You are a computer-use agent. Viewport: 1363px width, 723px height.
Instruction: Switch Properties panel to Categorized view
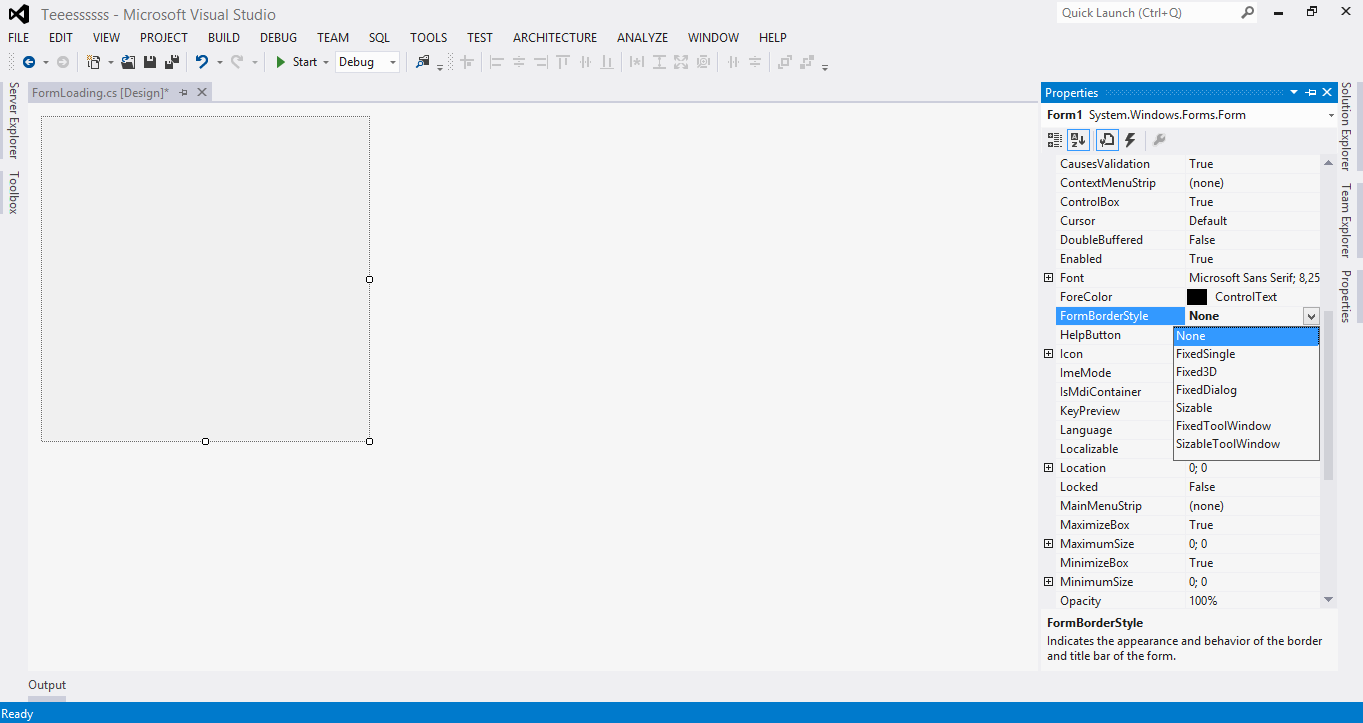click(x=1054, y=140)
